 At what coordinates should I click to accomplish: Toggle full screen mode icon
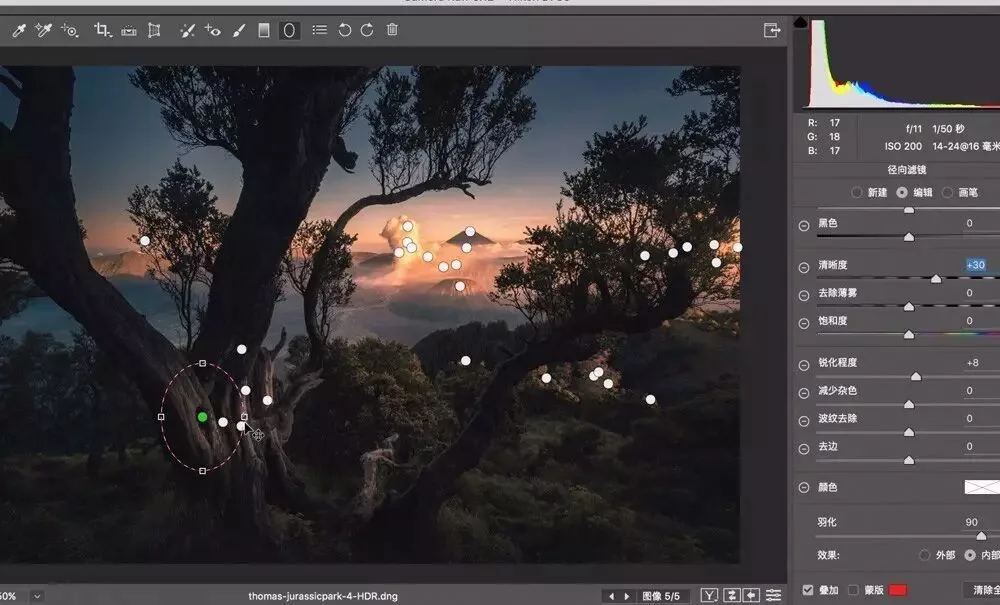(x=772, y=30)
